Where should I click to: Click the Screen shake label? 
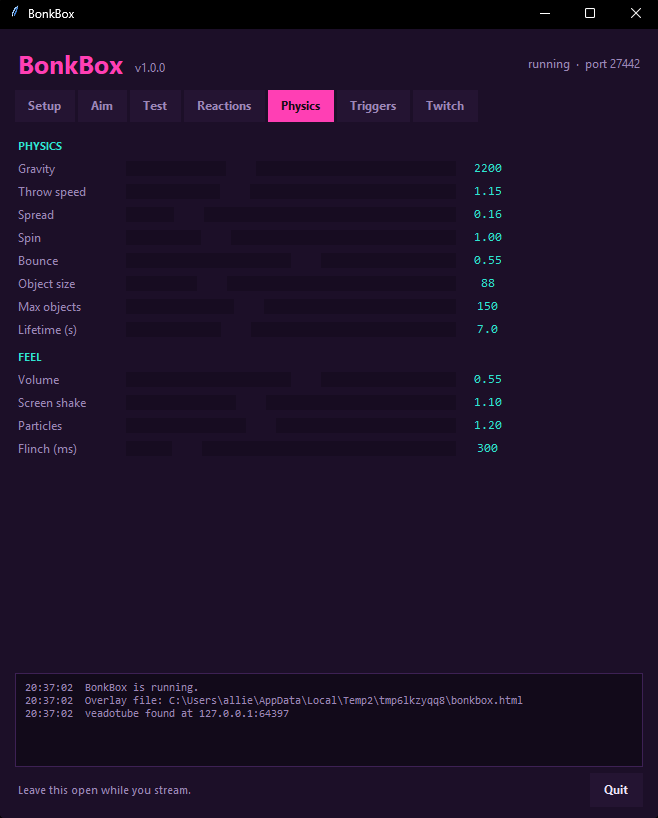coord(52,403)
